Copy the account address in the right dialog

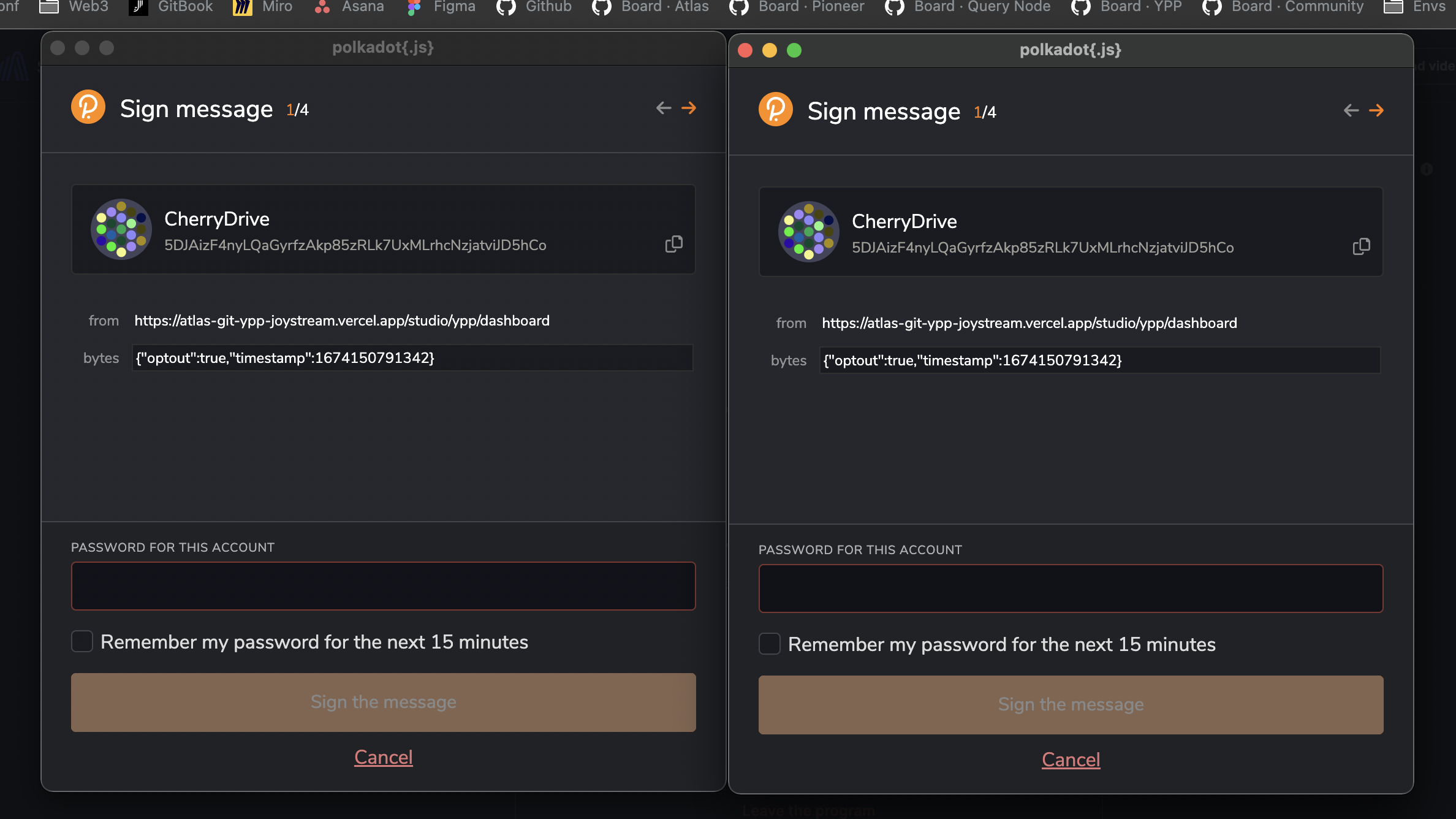pos(1362,246)
